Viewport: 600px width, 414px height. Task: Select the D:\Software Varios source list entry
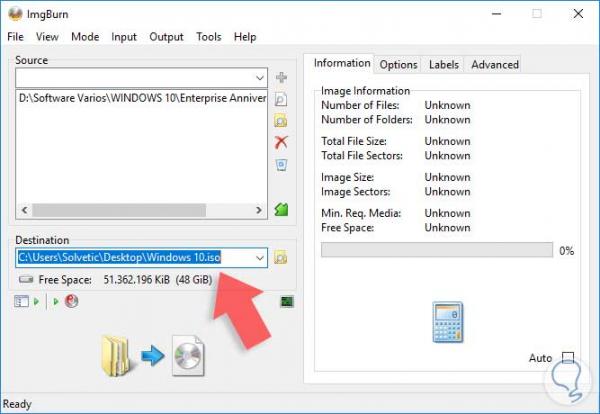pos(142,98)
